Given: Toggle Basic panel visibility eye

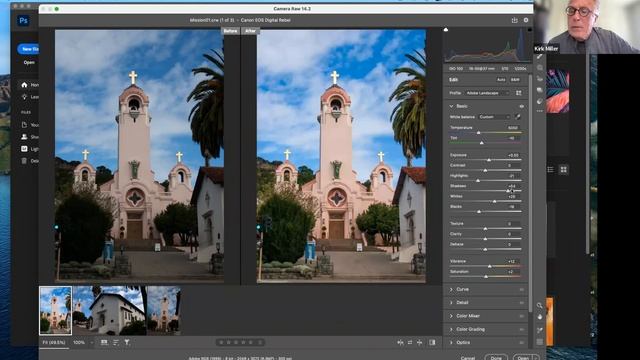Looking at the screenshot, I should click(521, 106).
